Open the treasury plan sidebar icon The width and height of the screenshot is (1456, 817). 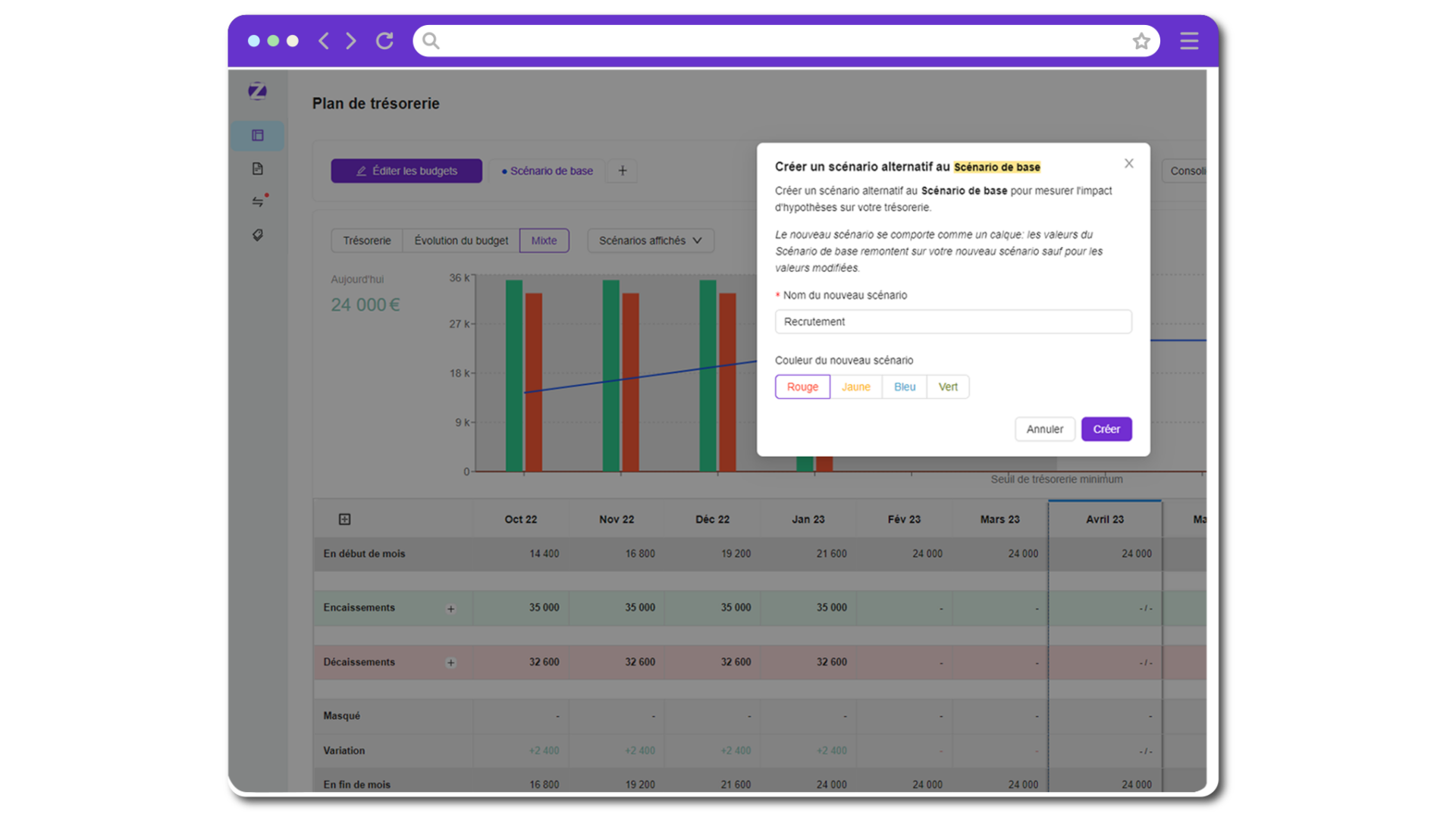pos(258,136)
